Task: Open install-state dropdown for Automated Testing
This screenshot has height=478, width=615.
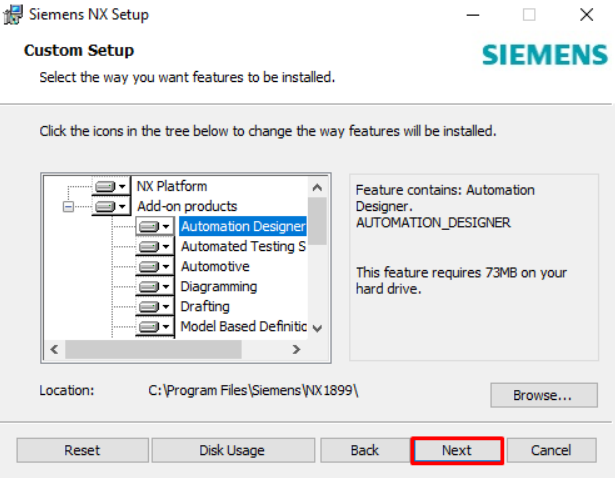Action: pyautogui.click(x=155, y=247)
